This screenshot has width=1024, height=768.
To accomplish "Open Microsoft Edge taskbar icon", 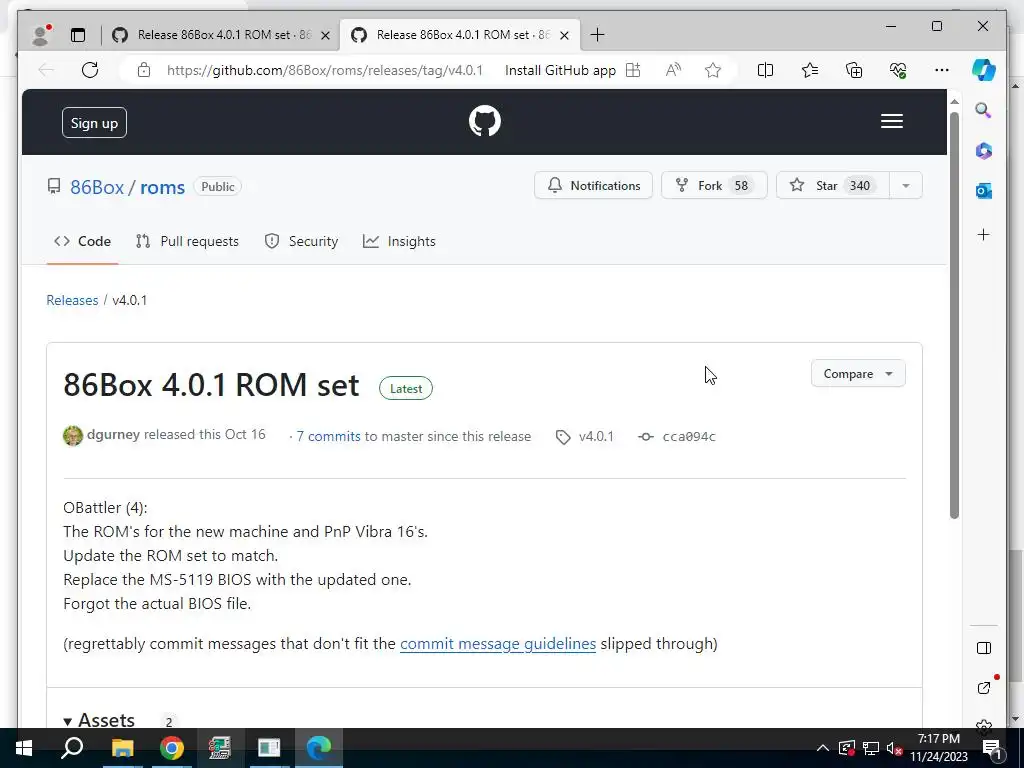I will [319, 748].
